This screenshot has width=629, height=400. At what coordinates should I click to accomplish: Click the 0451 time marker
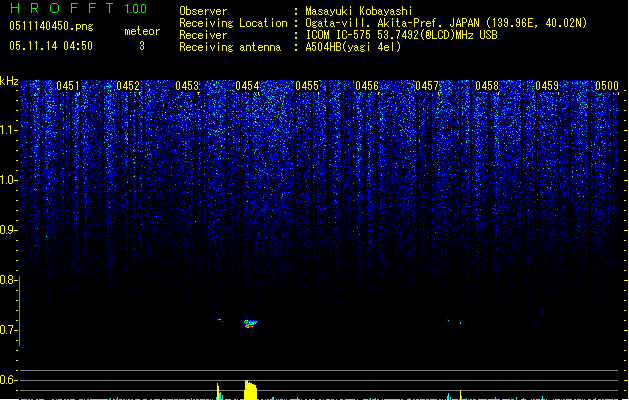[68, 86]
